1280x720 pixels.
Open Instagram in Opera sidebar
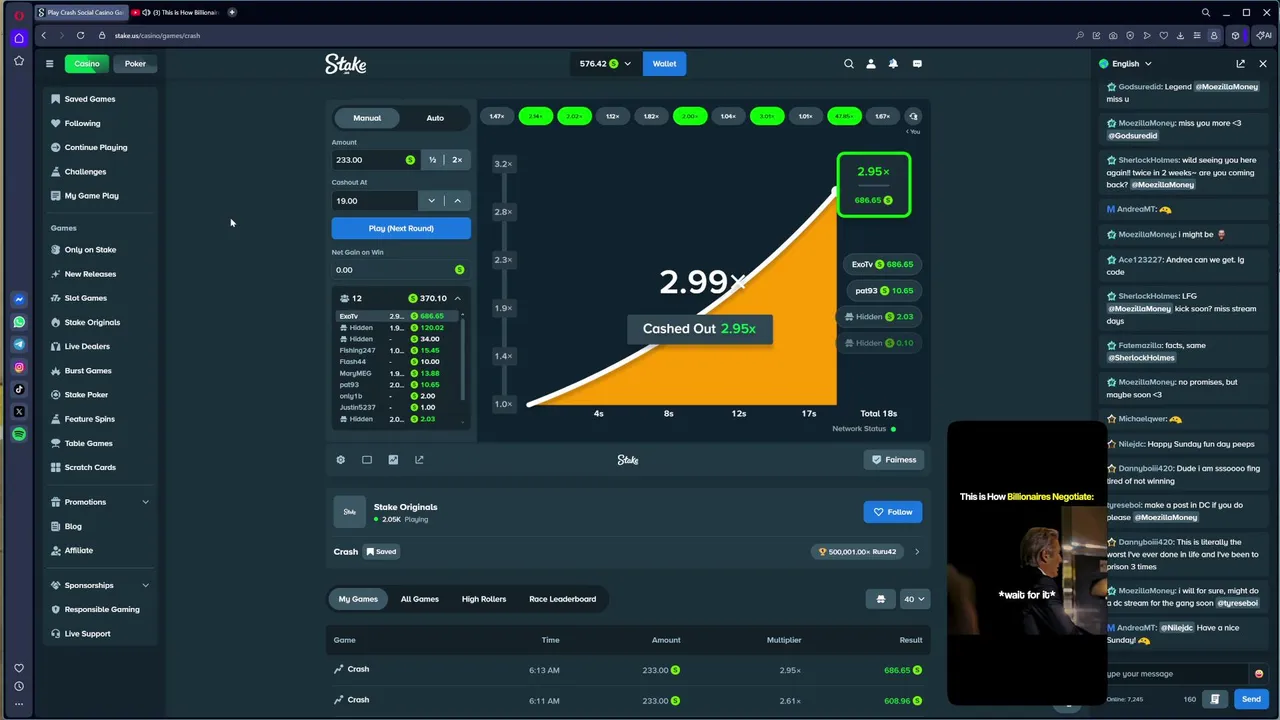pos(19,367)
